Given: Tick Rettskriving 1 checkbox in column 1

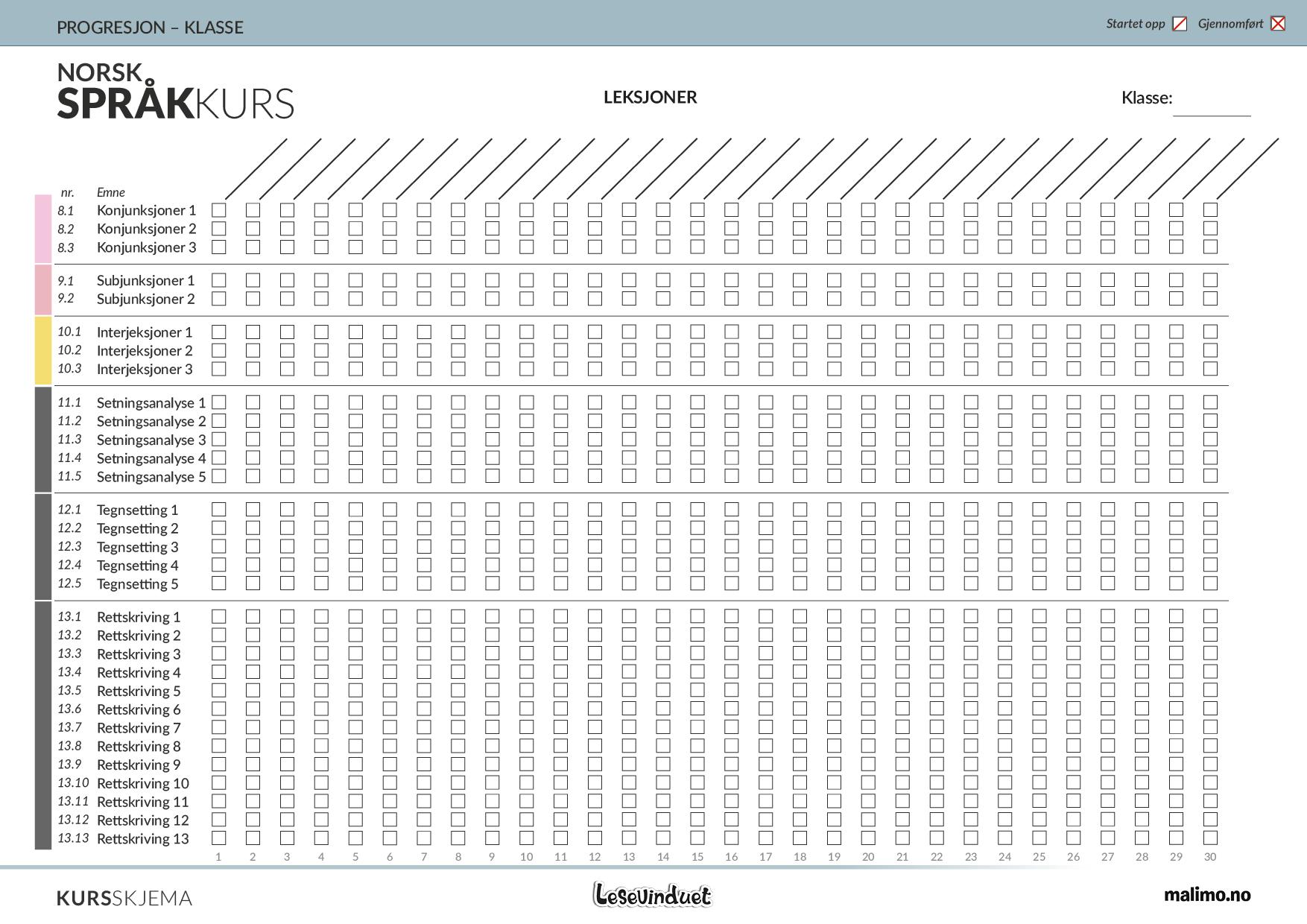Looking at the screenshot, I should [x=218, y=616].
